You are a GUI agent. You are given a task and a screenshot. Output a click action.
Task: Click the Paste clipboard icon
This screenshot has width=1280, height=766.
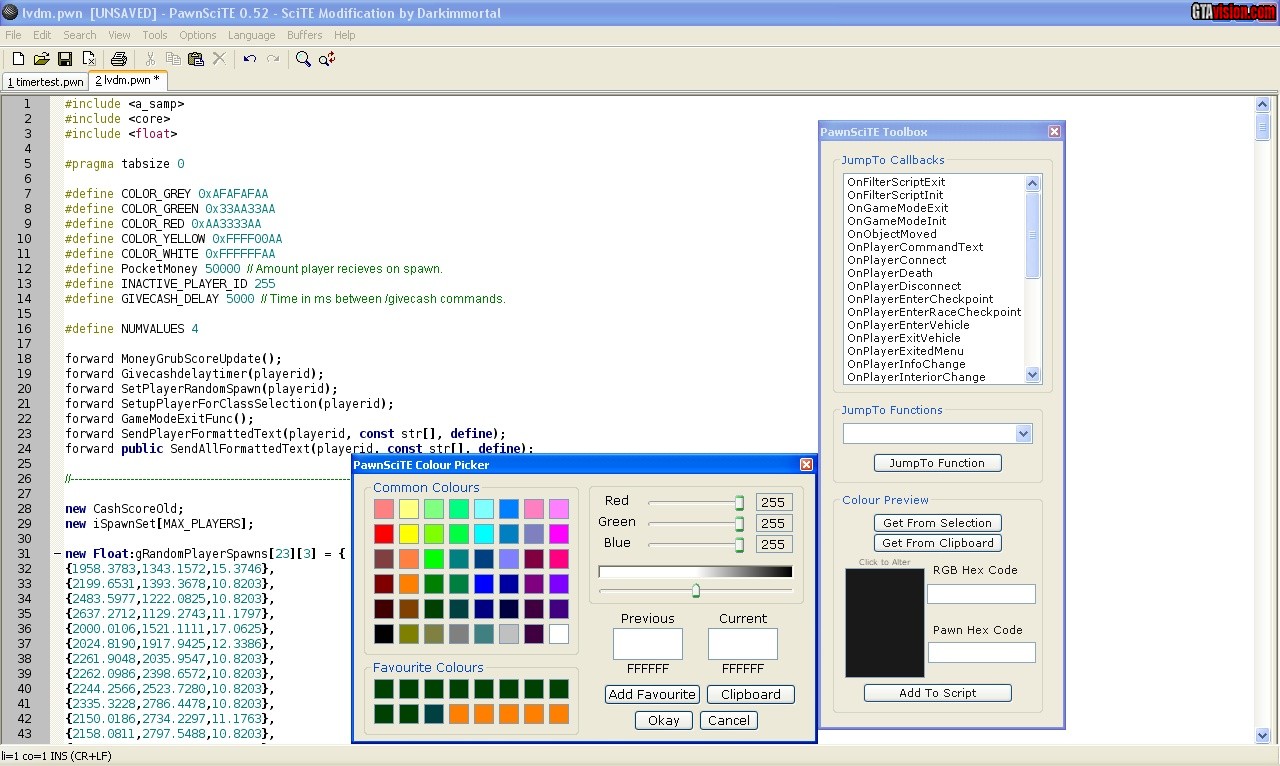pos(196,59)
